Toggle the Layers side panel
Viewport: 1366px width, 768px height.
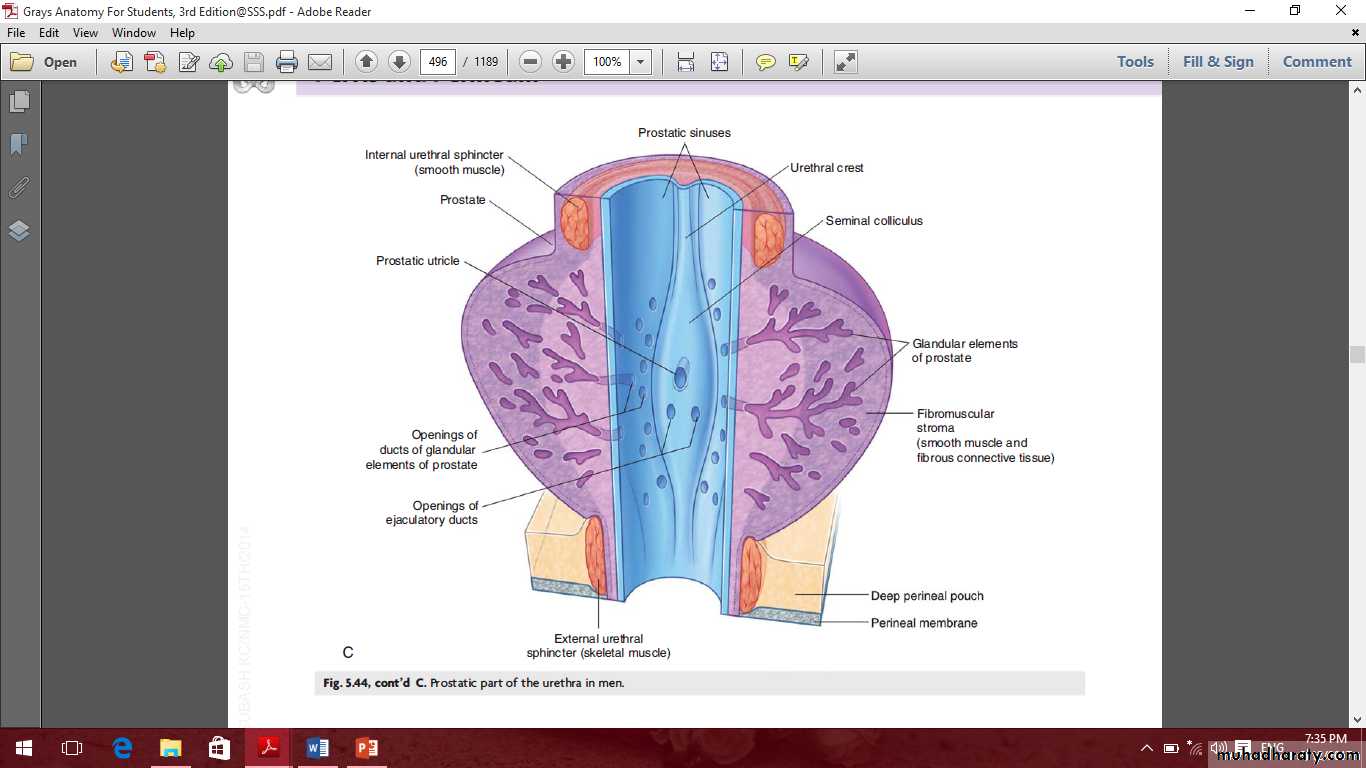19,231
